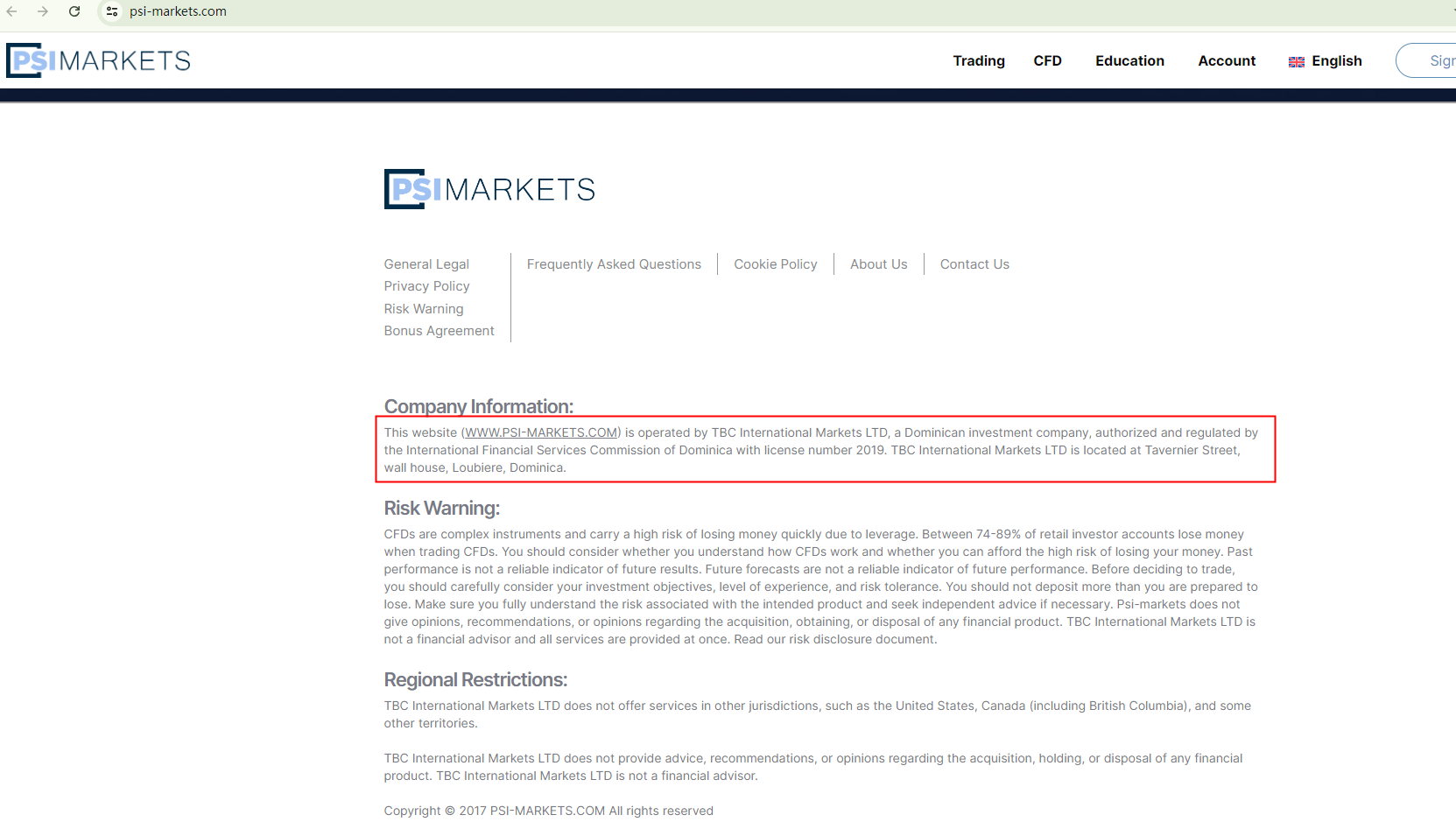
Task: Click the Regional Restrictions heading
Action: coord(475,679)
